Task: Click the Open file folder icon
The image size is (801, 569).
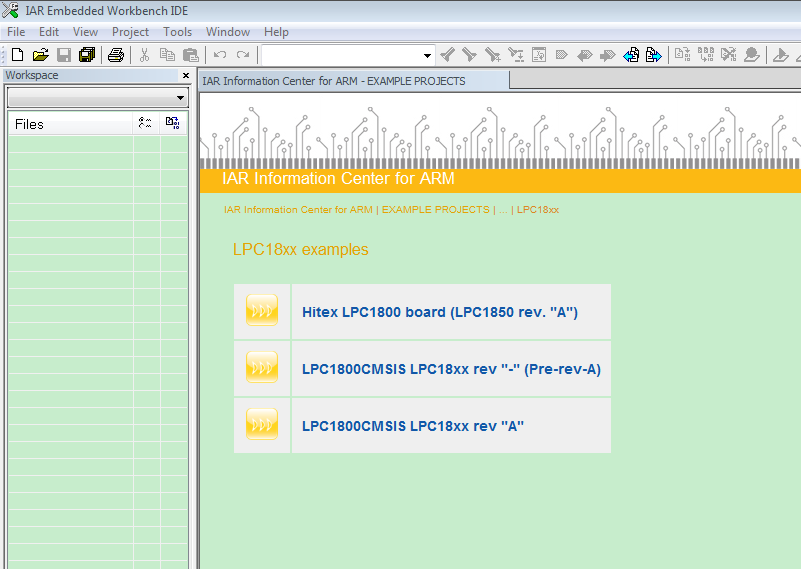Action: pyautogui.click(x=40, y=55)
